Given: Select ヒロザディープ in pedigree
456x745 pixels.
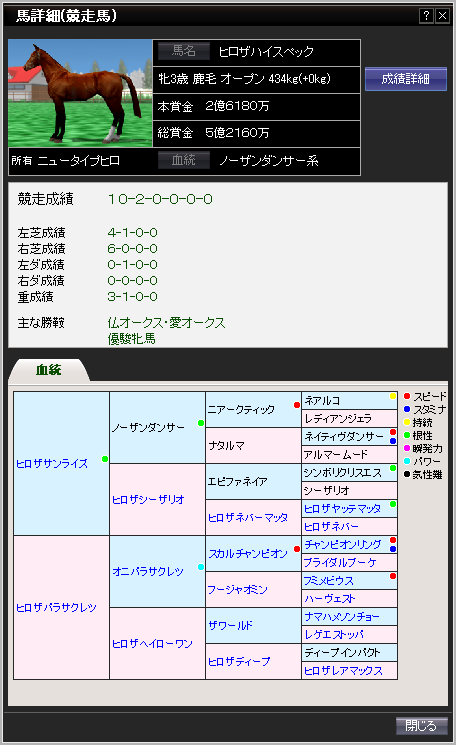Looking at the screenshot, I should click(239, 661).
